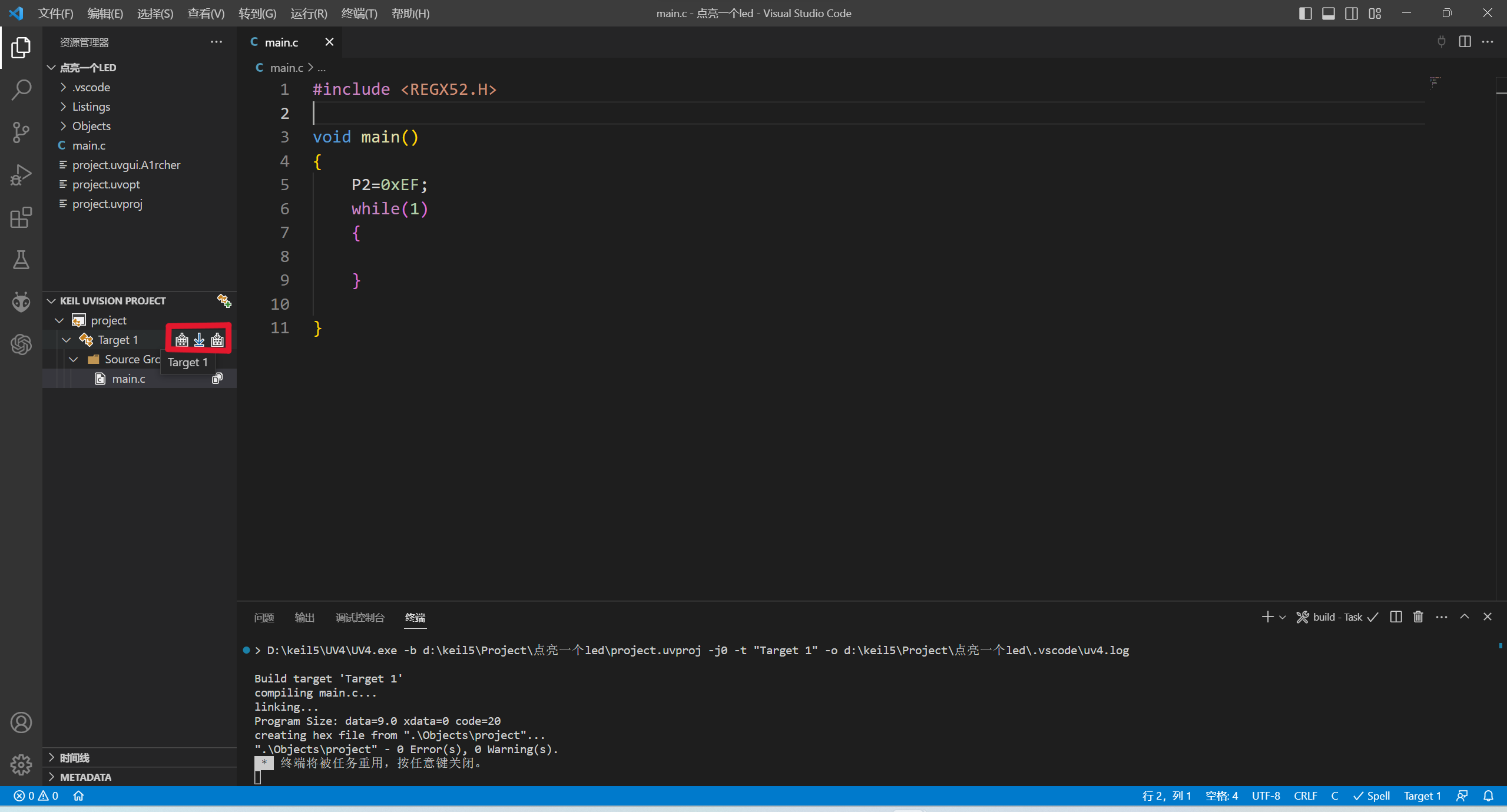Open Source Control view
This screenshot has width=1507, height=812.
(21, 132)
